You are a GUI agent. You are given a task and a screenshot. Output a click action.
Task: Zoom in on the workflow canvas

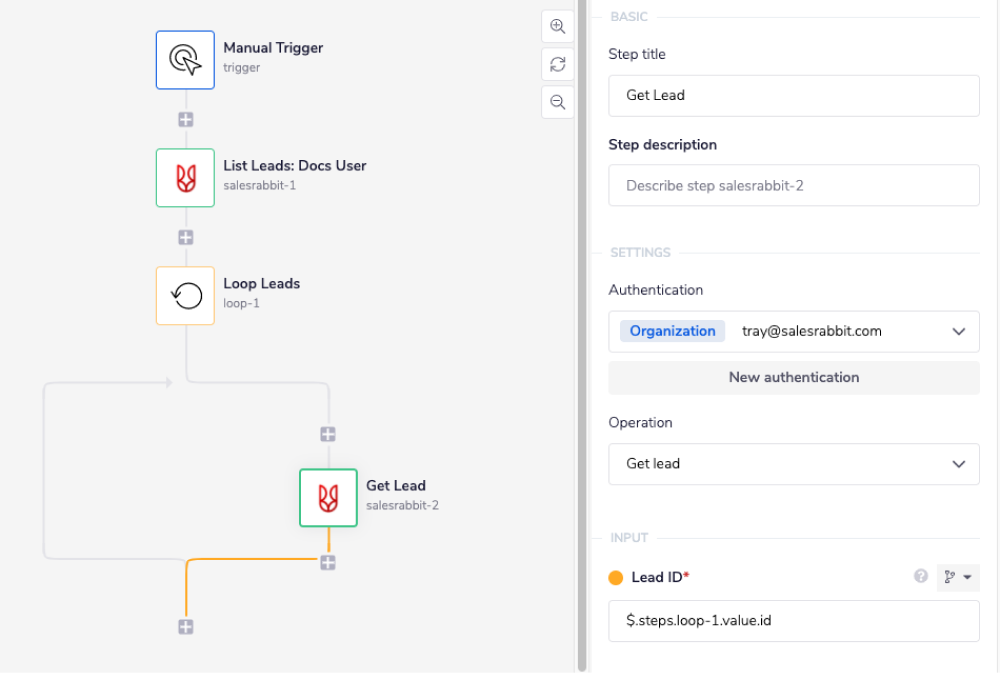(x=558, y=27)
